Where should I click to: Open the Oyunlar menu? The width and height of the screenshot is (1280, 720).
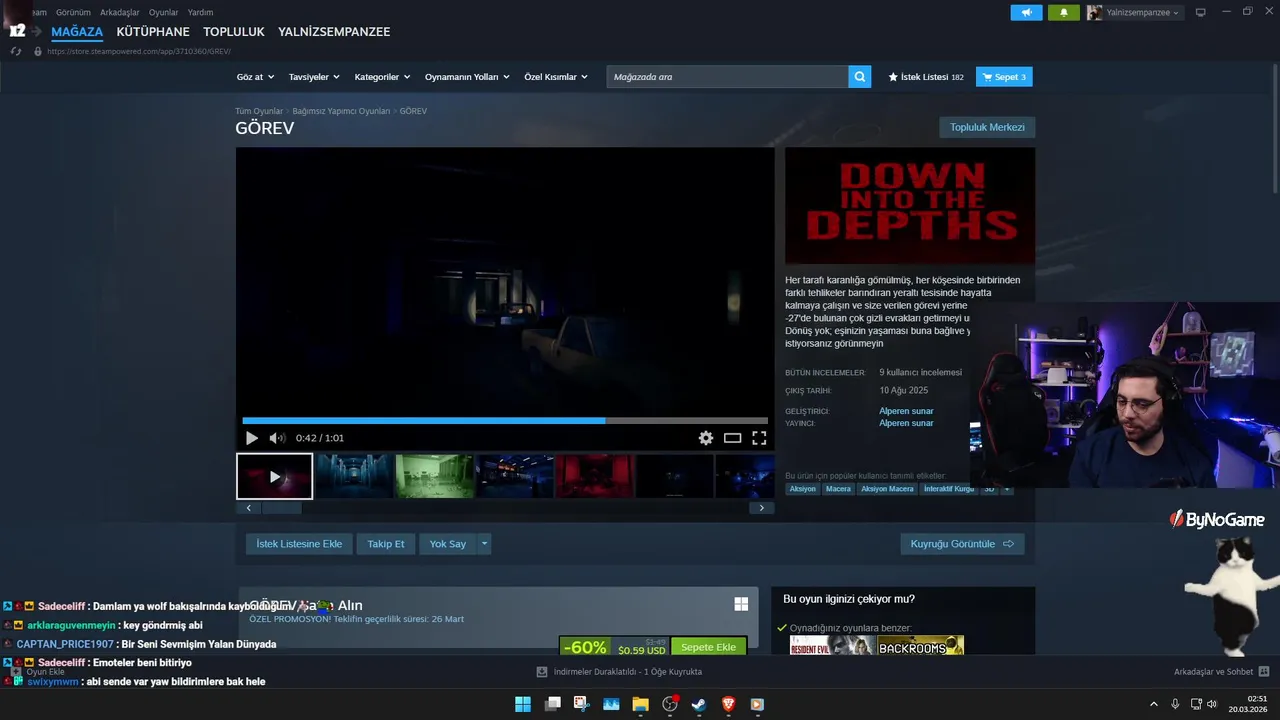pos(163,13)
